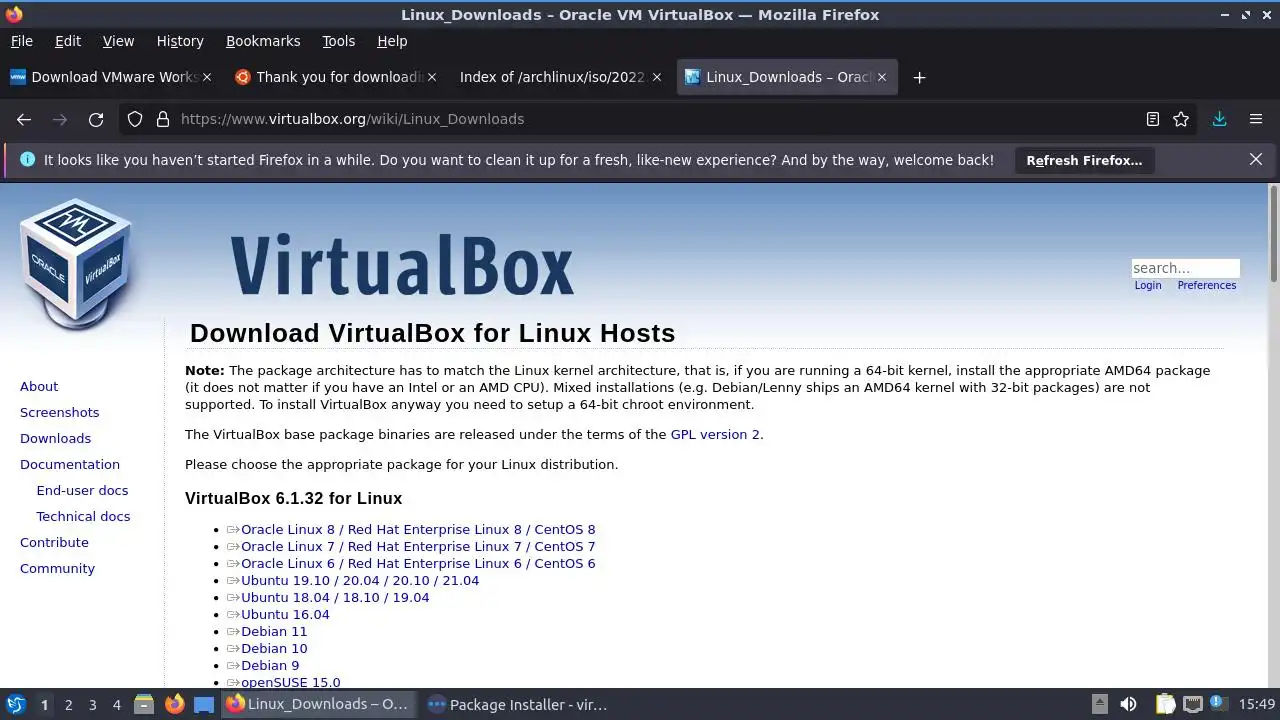Open the Screenshots sidebar link

pyautogui.click(x=59, y=412)
